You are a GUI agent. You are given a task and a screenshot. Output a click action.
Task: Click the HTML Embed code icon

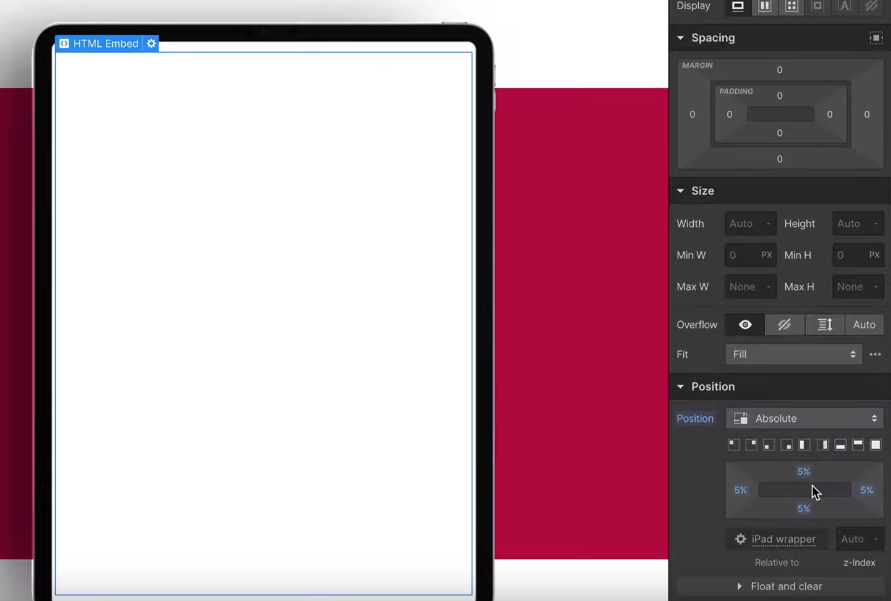coord(64,43)
